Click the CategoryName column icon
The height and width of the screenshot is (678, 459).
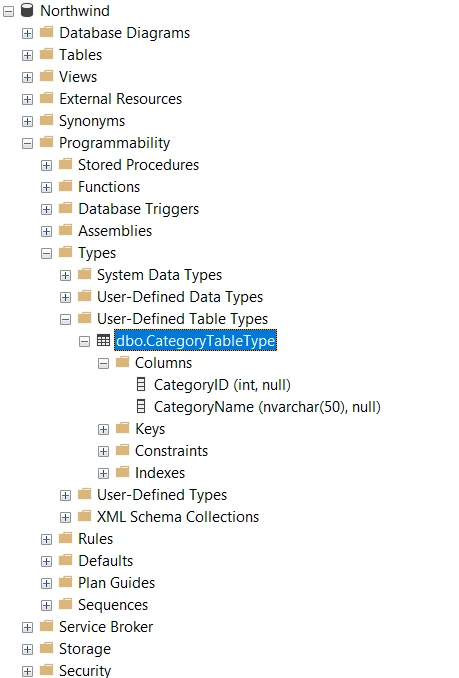tap(141, 406)
